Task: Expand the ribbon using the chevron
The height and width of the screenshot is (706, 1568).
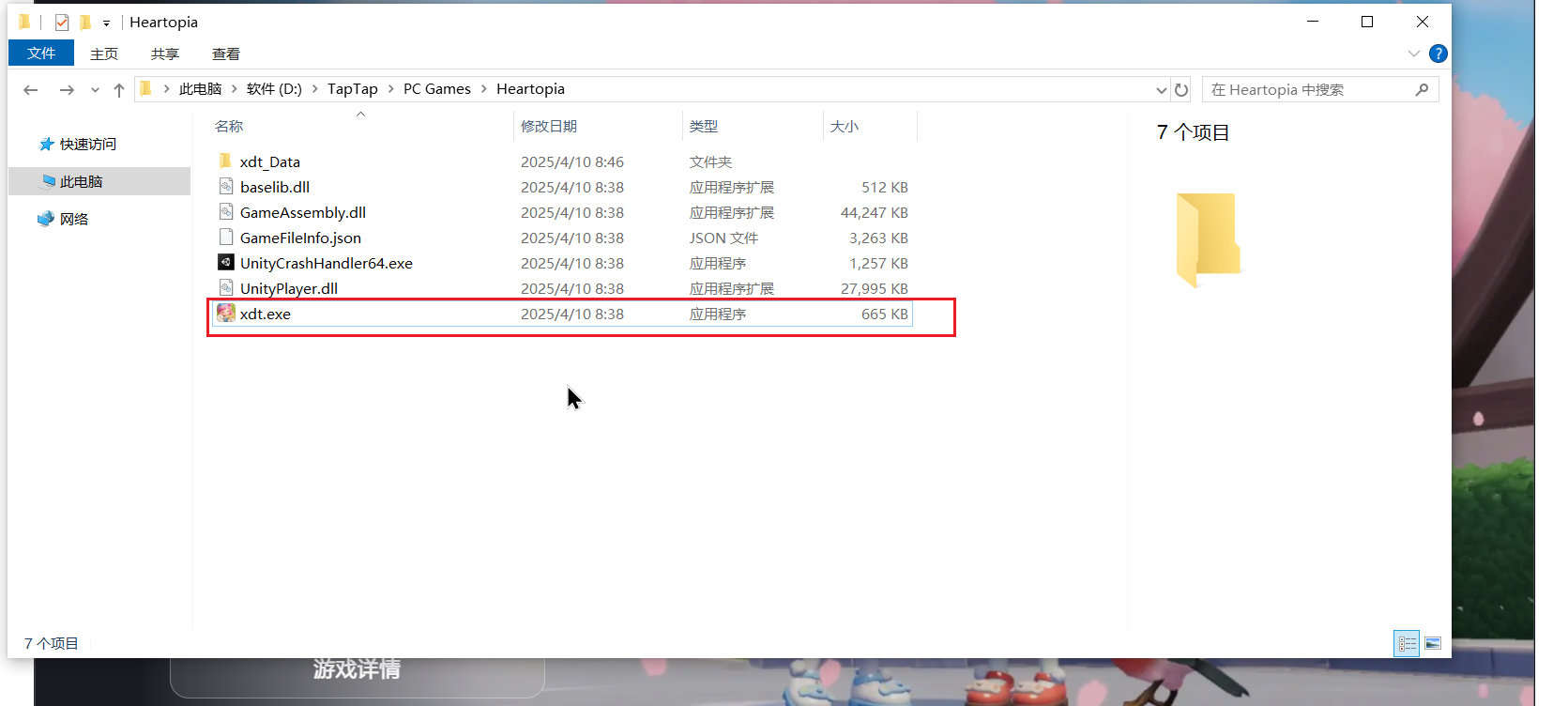Action: click(x=1414, y=54)
